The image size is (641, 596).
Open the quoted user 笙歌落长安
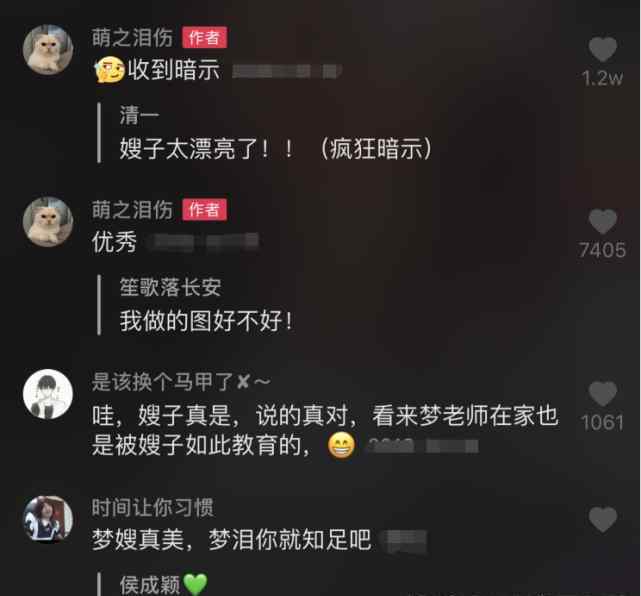(170, 287)
